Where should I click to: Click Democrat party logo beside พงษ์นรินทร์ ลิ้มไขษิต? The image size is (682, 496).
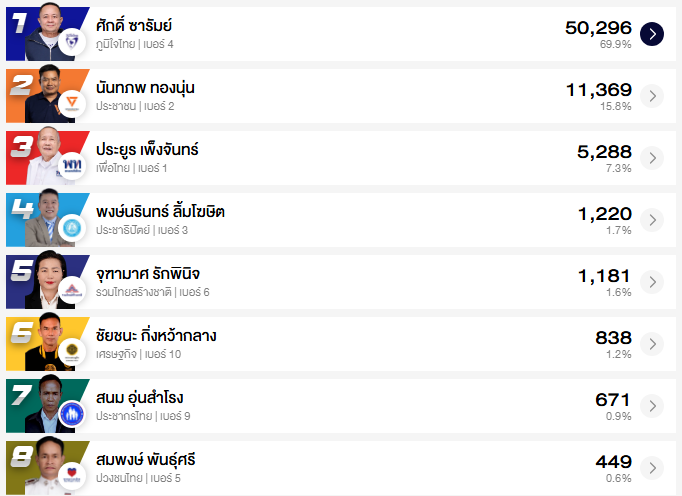(72, 227)
